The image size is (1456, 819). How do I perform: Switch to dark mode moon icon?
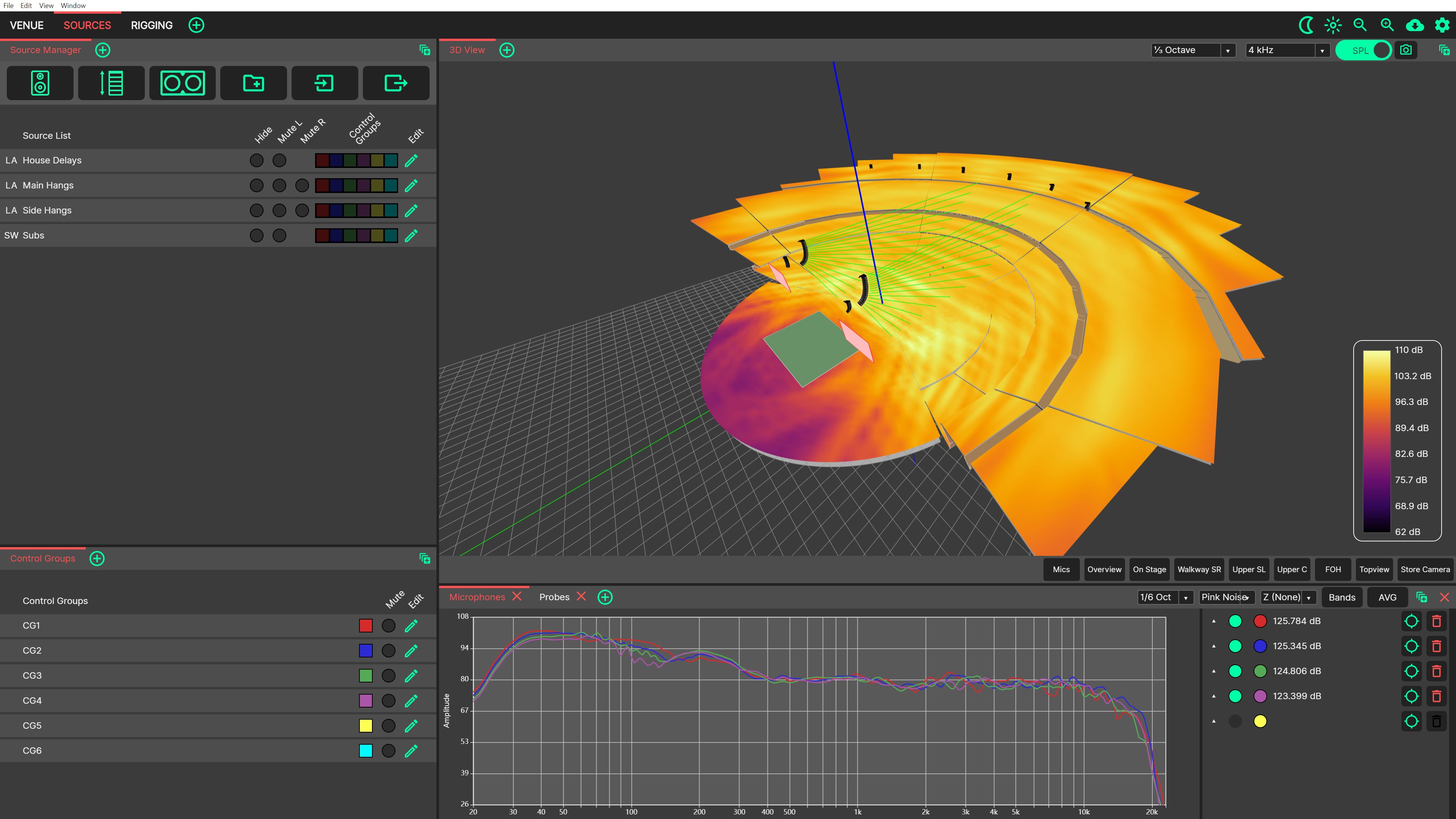1305,25
